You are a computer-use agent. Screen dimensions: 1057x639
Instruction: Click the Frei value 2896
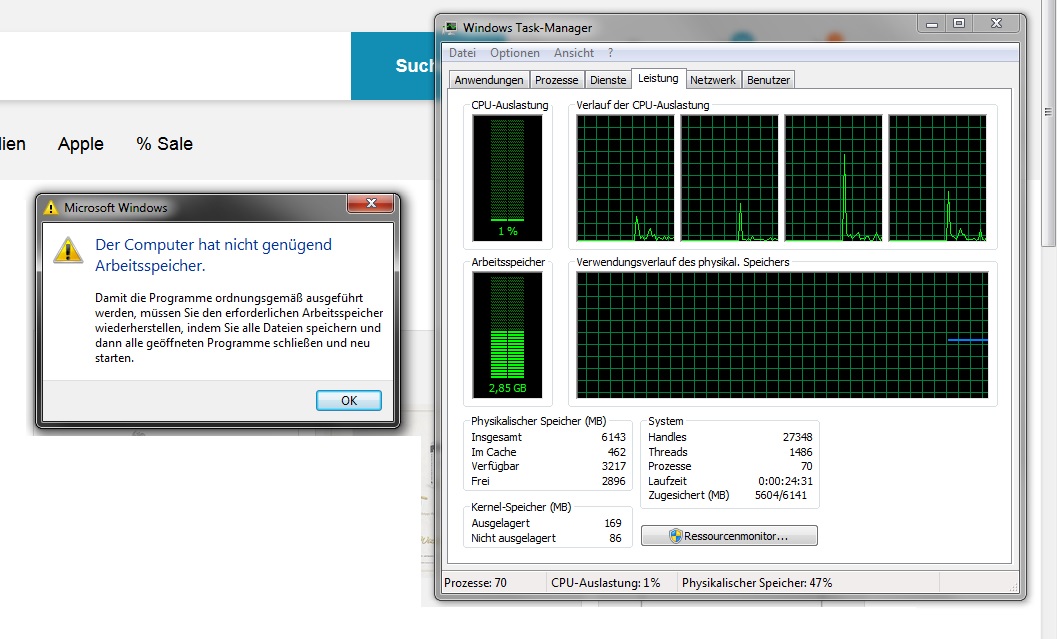click(613, 481)
